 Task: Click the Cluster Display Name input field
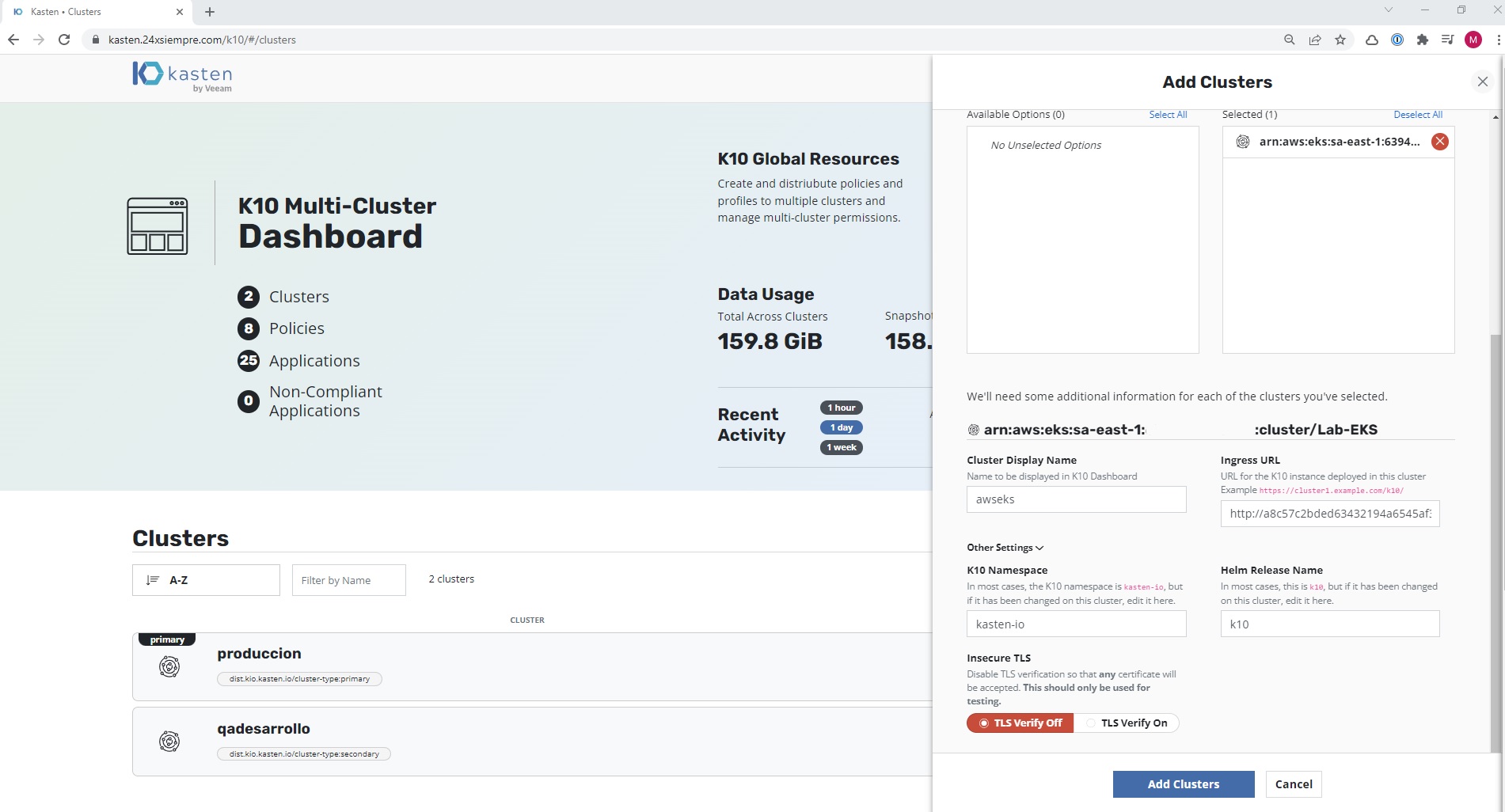tap(1076, 499)
